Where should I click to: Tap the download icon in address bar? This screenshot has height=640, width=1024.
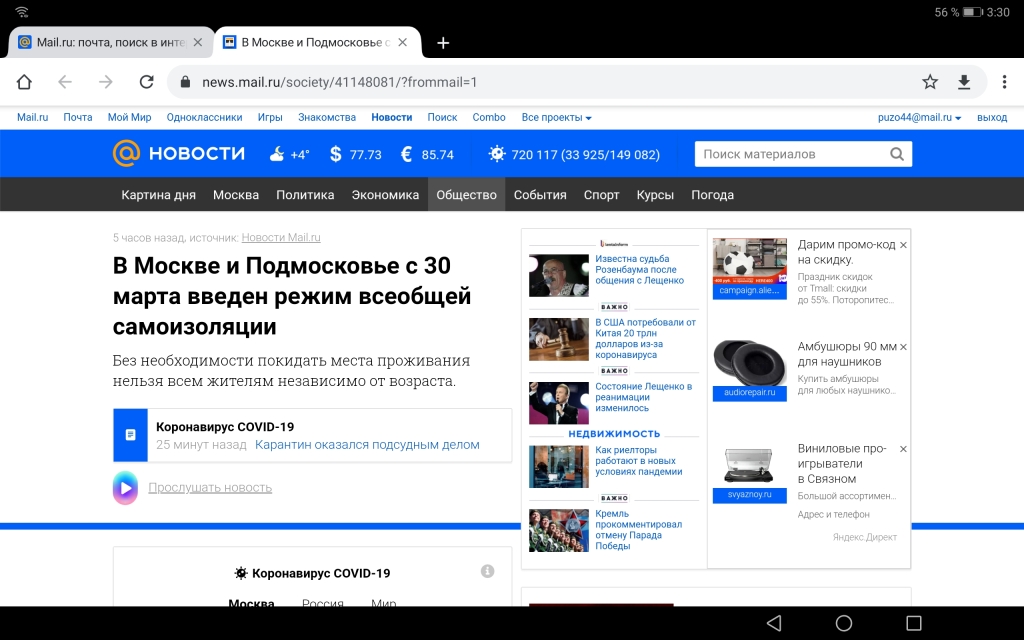coord(964,82)
